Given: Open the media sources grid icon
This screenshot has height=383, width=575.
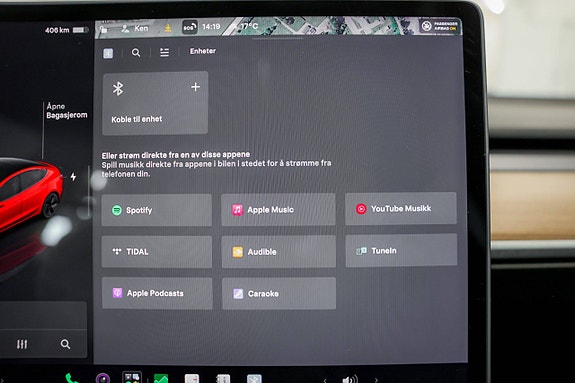Looking at the screenshot, I should (x=108, y=54).
